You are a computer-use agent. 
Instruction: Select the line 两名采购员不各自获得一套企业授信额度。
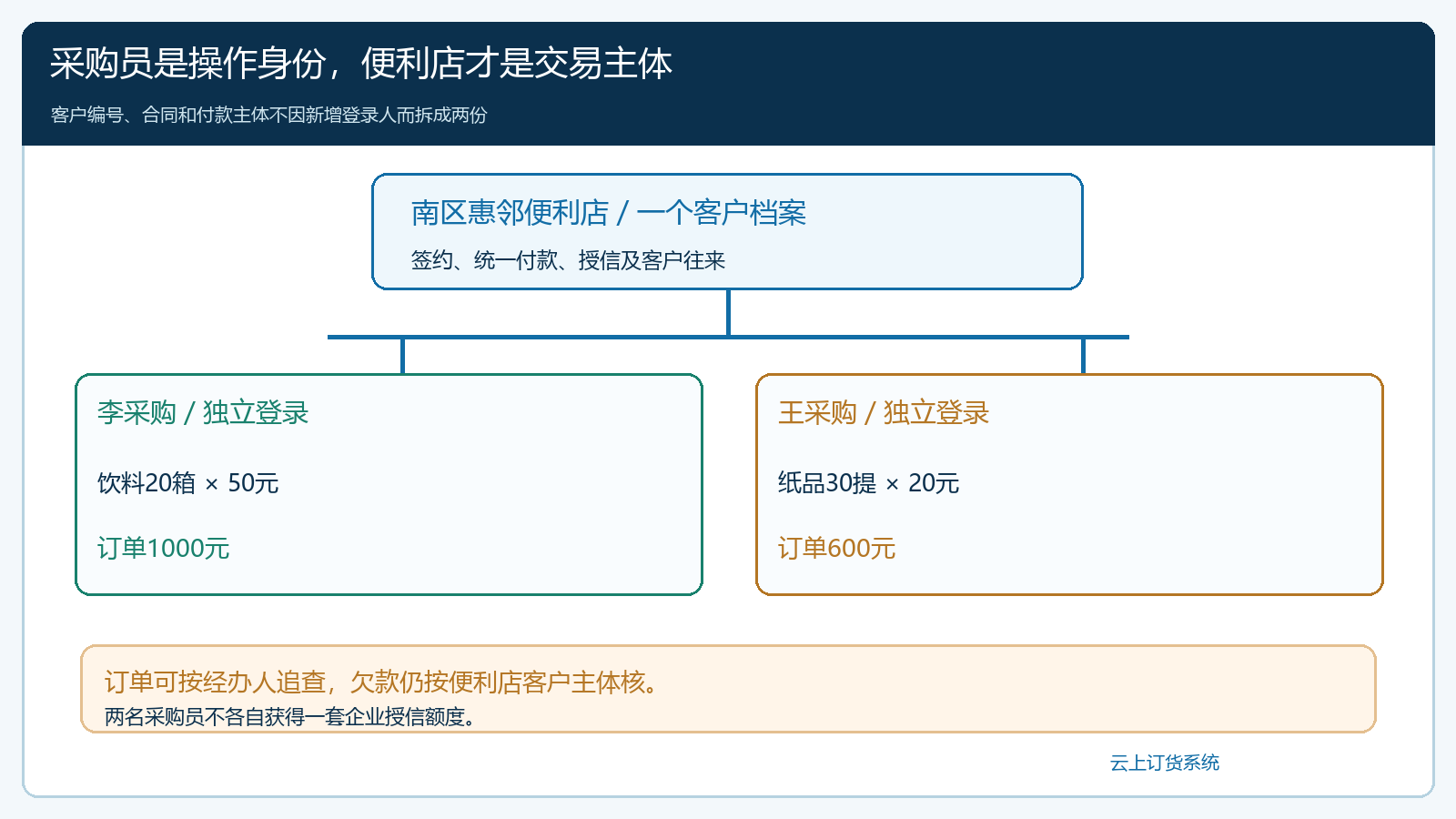[290, 717]
